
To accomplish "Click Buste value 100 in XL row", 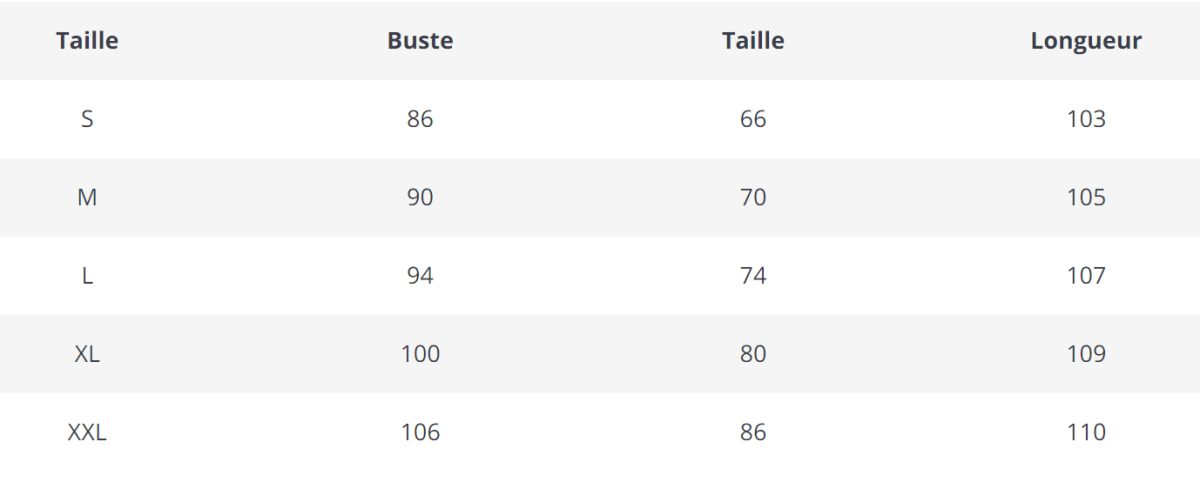I will point(420,354).
